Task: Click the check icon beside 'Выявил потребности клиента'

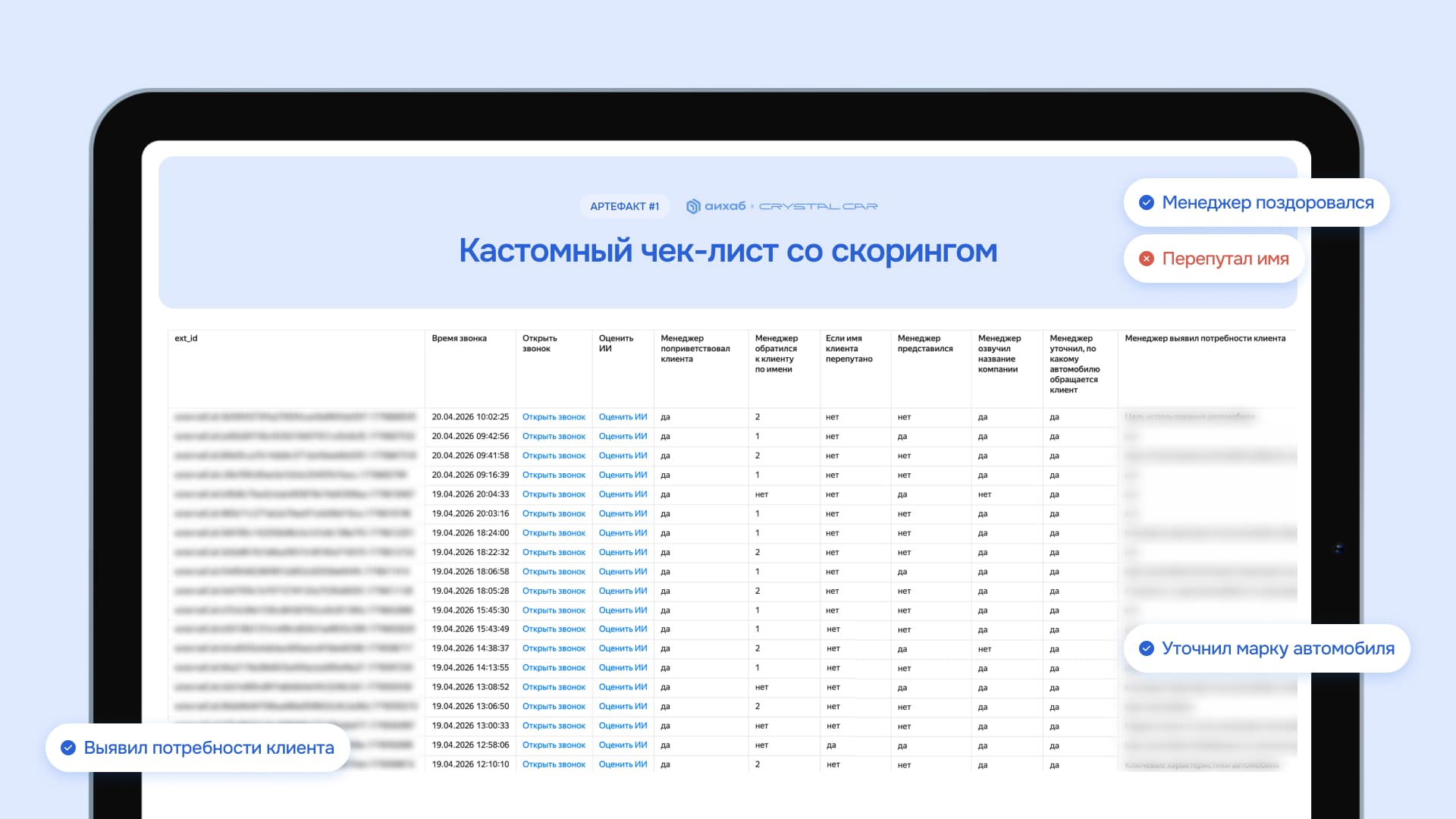Action: tap(68, 748)
